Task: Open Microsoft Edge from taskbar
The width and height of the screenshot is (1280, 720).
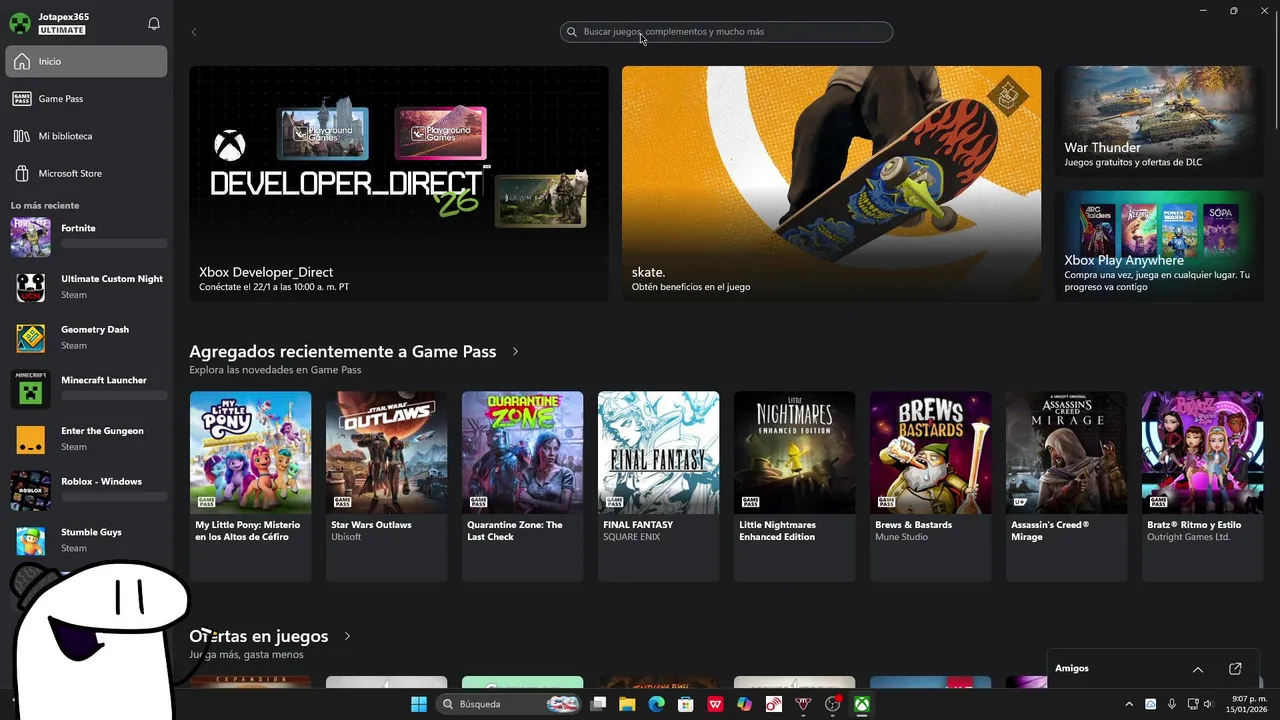Action: click(656, 704)
